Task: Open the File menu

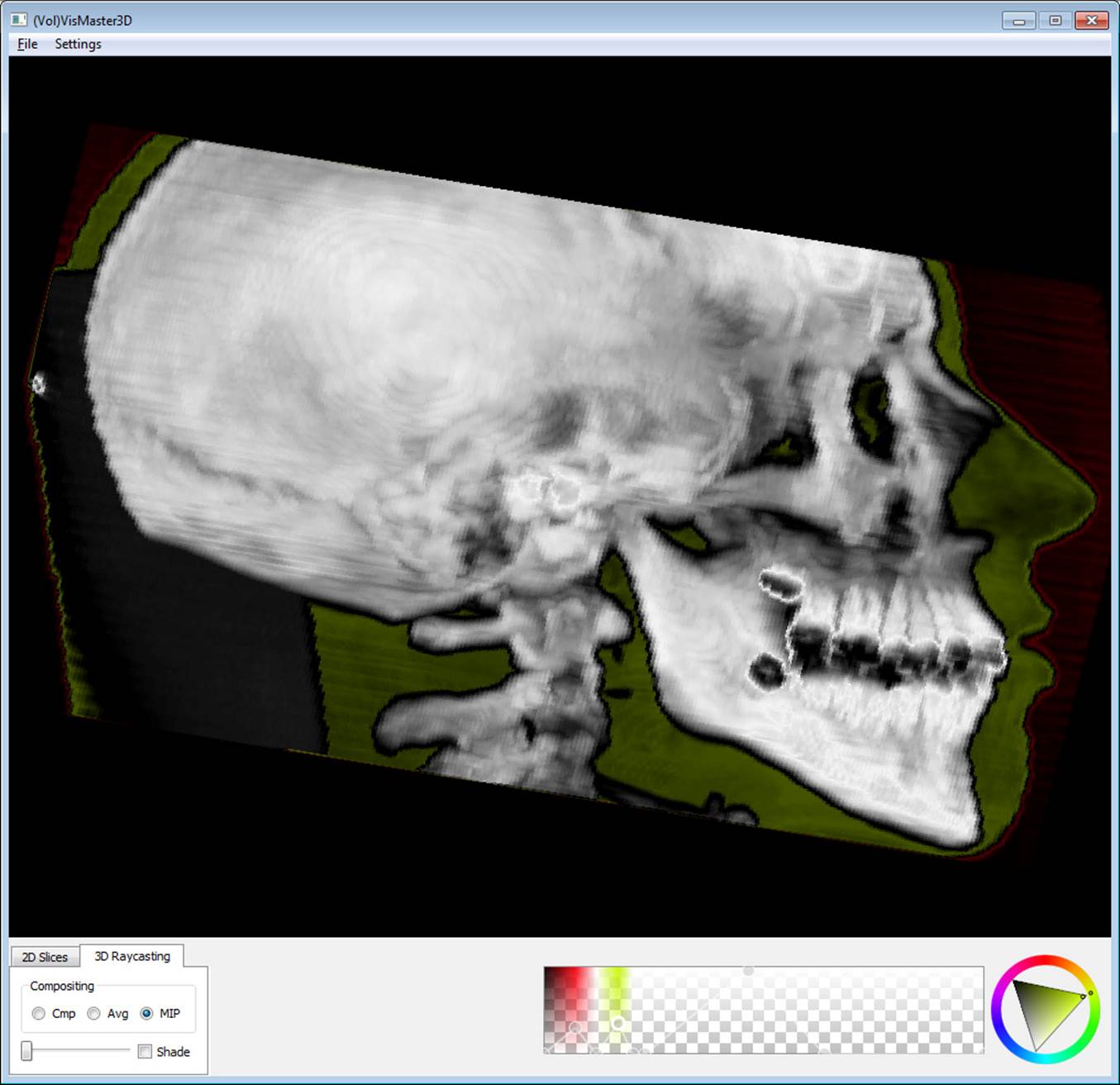Action: coord(26,44)
